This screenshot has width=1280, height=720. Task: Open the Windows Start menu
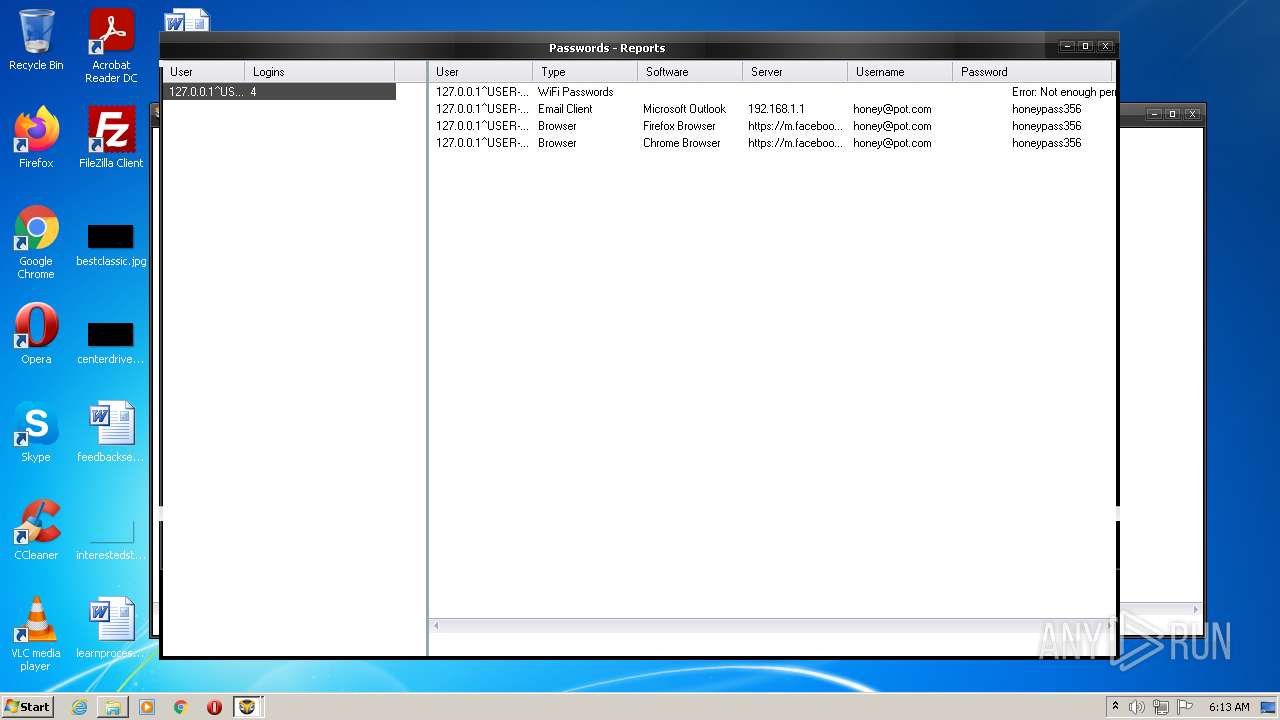tap(27, 706)
